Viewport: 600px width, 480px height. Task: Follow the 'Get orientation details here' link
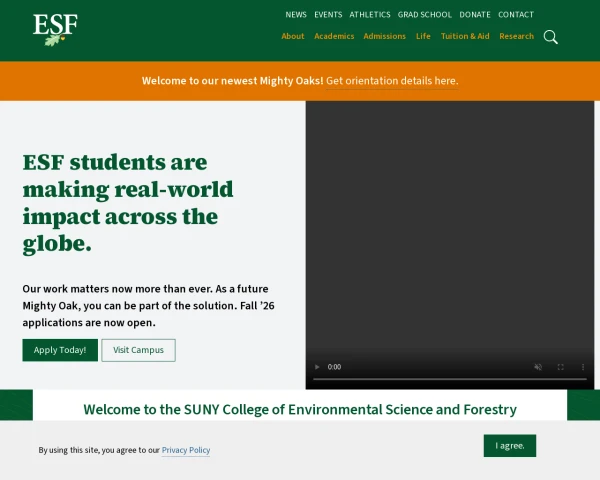392,81
